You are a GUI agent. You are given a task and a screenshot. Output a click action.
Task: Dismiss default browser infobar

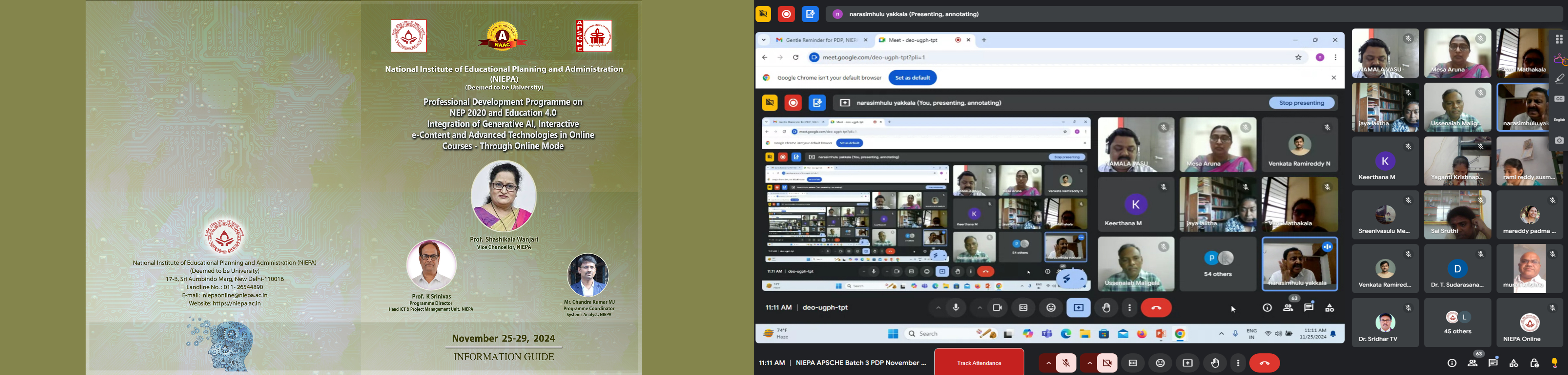tap(1334, 78)
